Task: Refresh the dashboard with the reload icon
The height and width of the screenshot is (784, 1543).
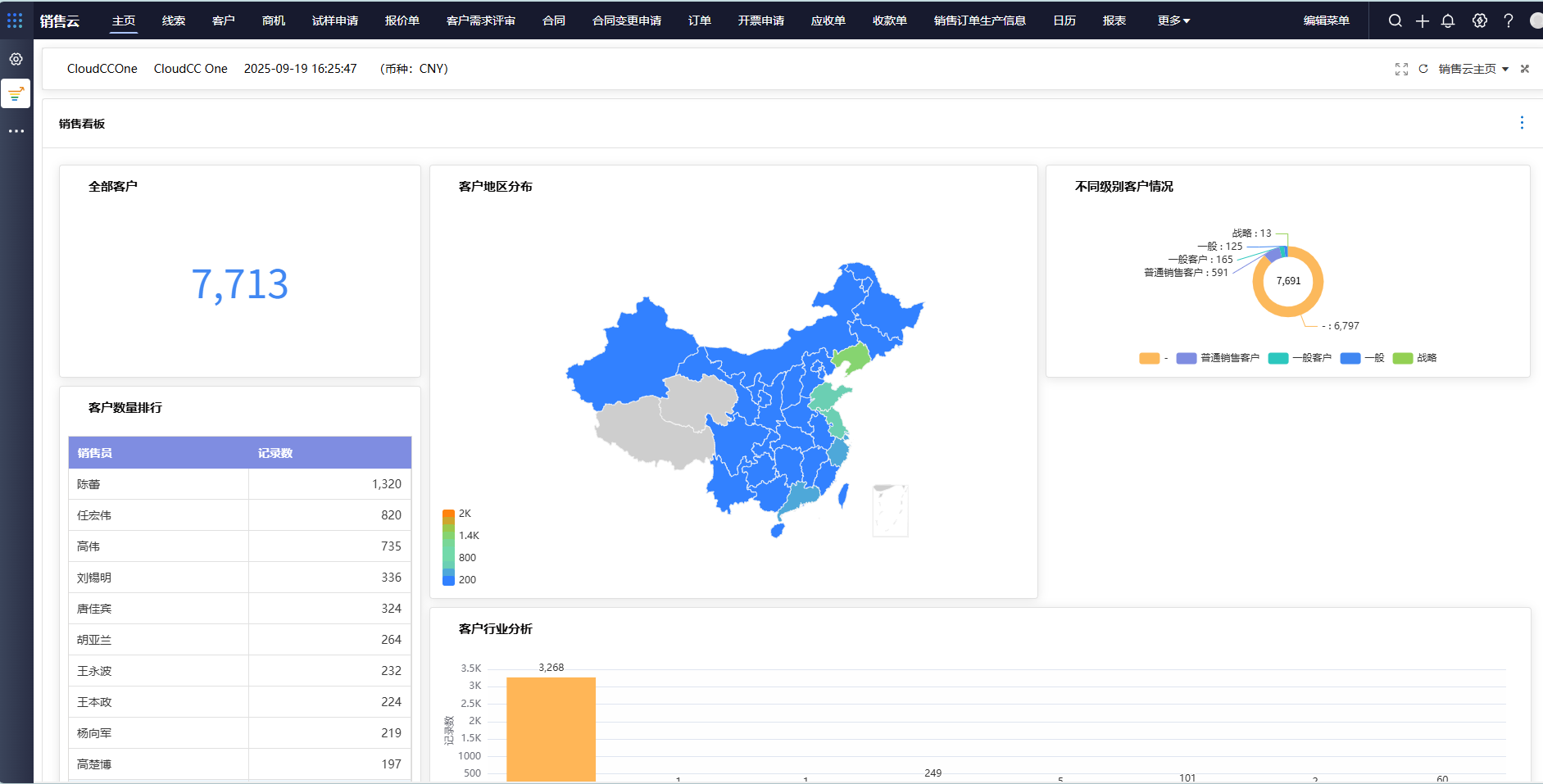Action: click(x=1423, y=69)
